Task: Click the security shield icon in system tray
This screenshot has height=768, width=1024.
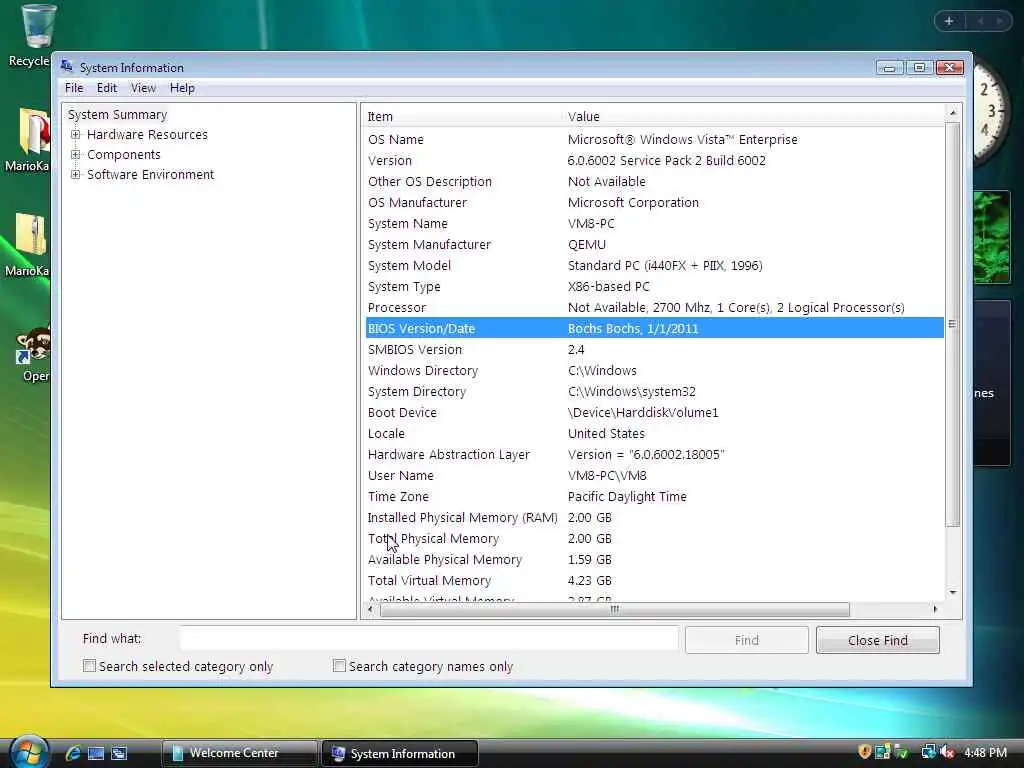Action: point(864,752)
